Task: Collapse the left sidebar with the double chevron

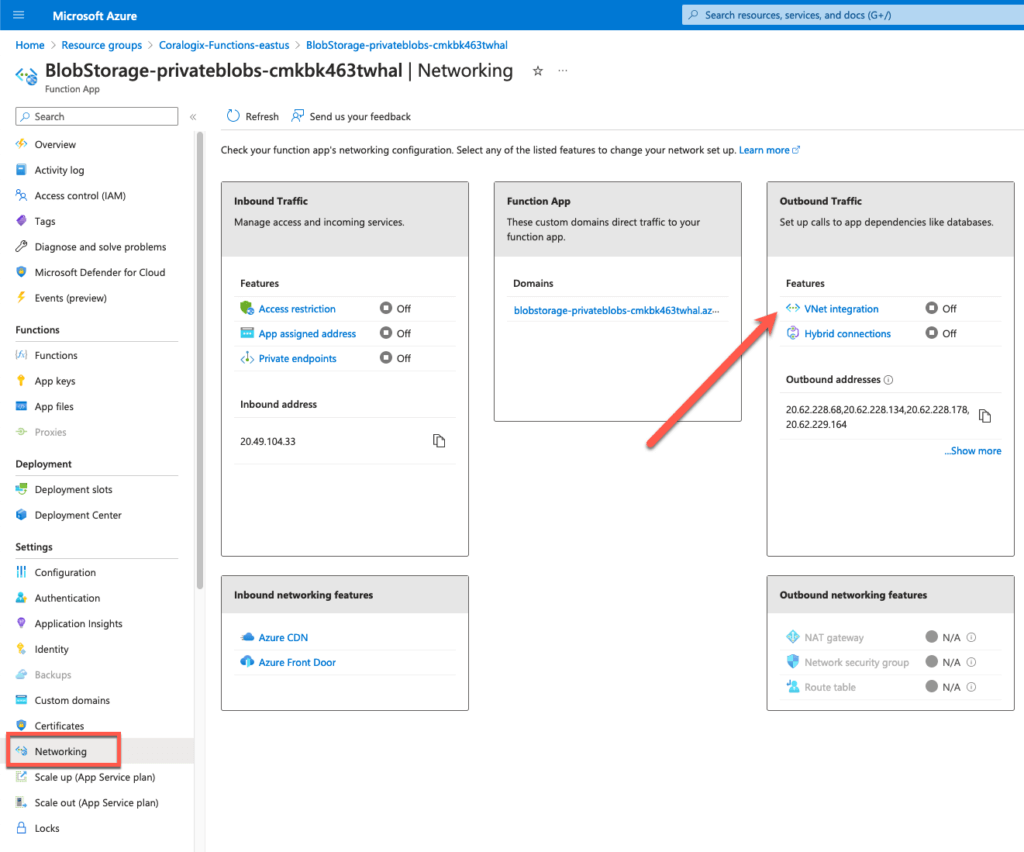Action: pos(193,117)
